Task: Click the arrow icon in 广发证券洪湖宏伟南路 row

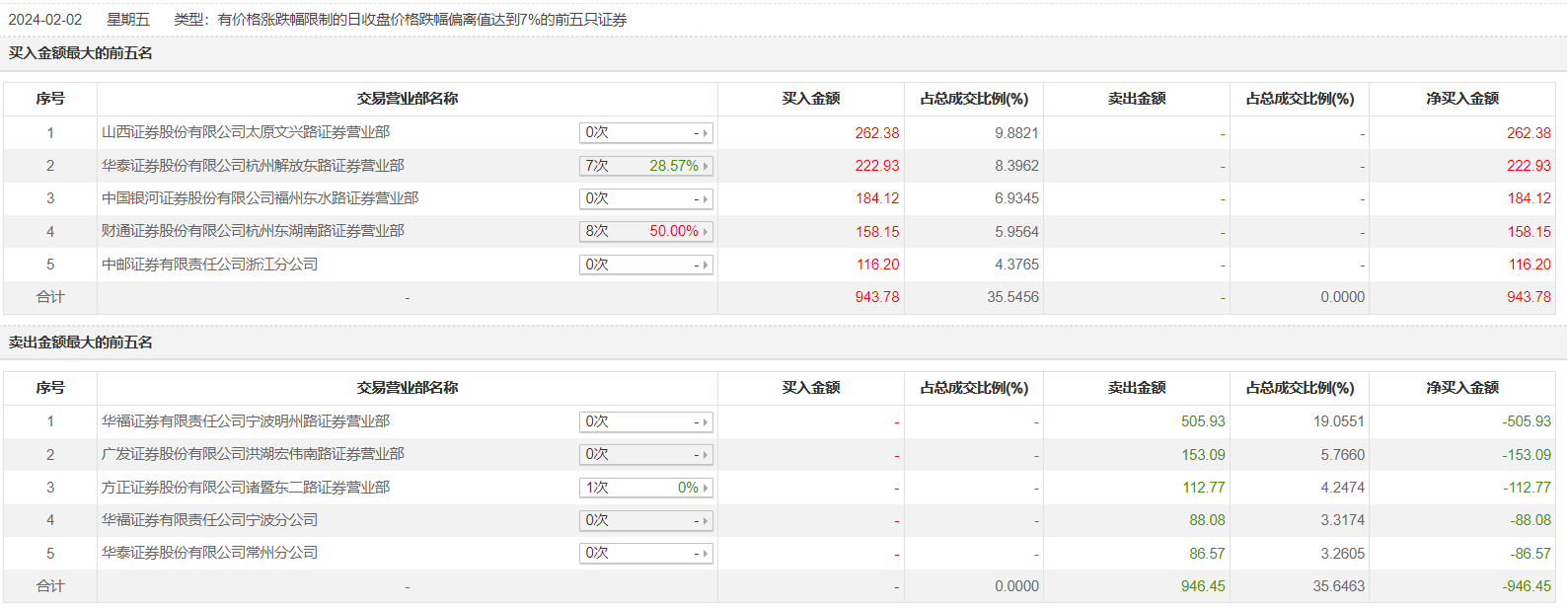Action: 706,455
